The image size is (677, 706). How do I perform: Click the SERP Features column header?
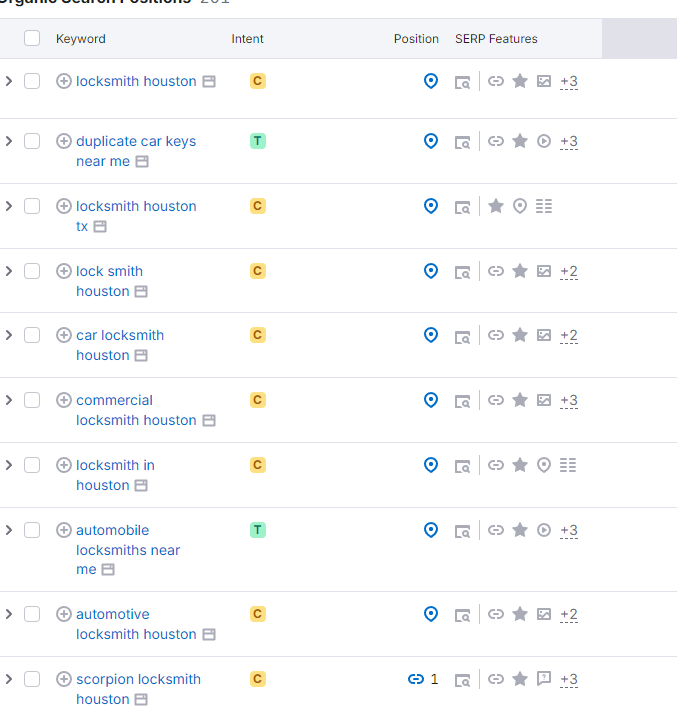click(496, 39)
